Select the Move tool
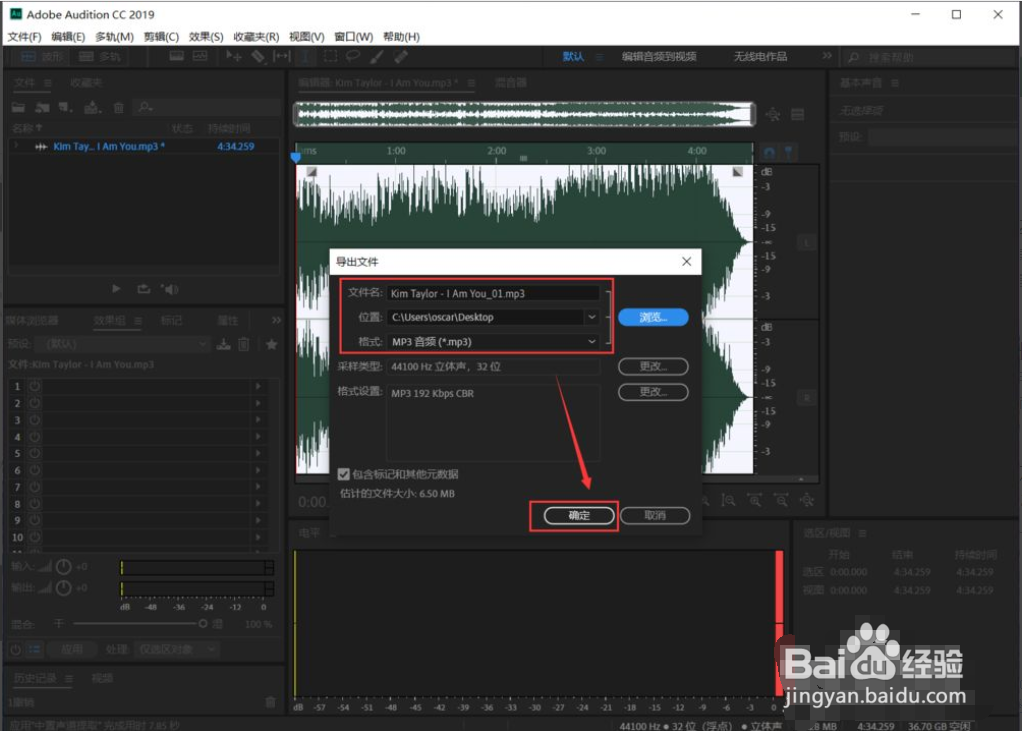Image resolution: width=1022 pixels, height=731 pixels. (233, 57)
